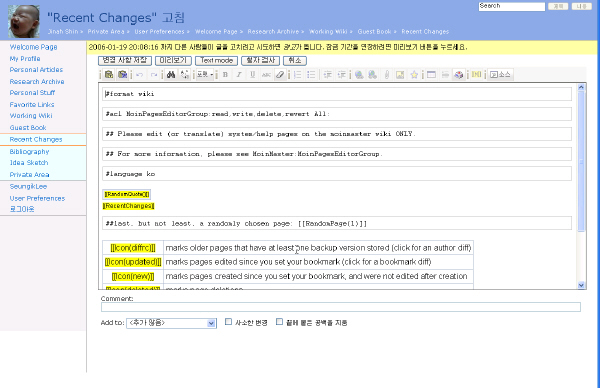Screen dimensions: 600x388
Task: Click the editor scrollbar up arrow
Action: (581, 87)
